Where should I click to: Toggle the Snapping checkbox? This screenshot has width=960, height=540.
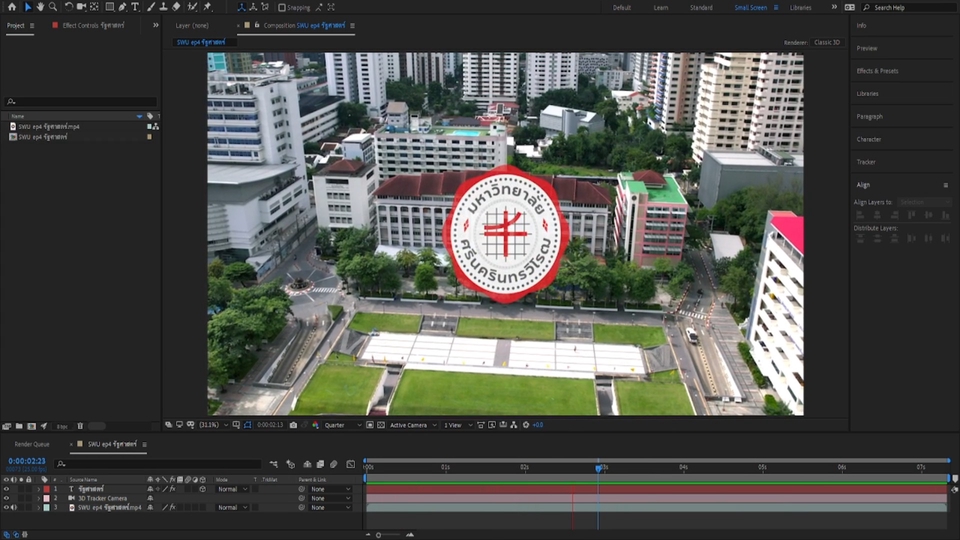[x=282, y=7]
